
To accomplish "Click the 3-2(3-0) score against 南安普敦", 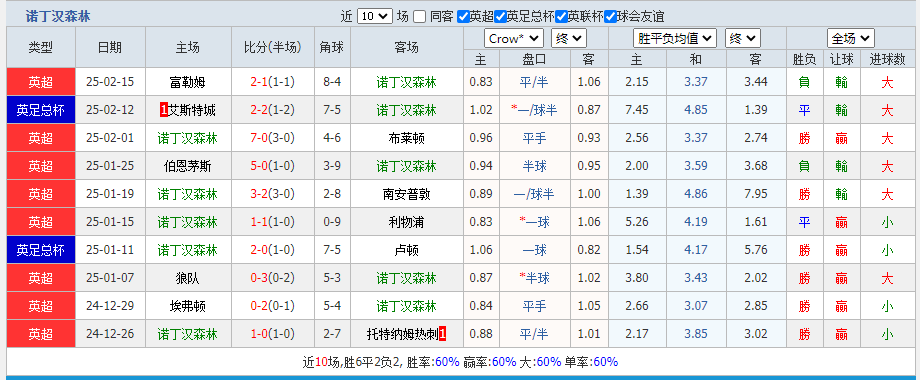I will [x=272, y=194].
